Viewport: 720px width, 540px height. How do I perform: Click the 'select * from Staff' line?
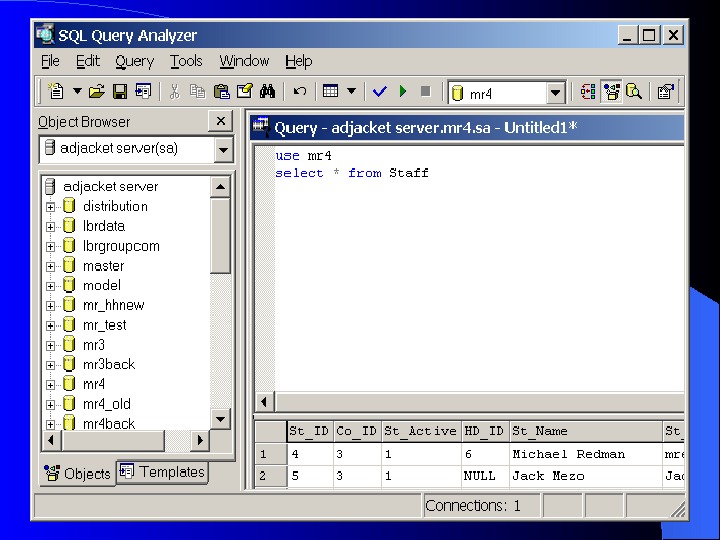click(x=352, y=173)
